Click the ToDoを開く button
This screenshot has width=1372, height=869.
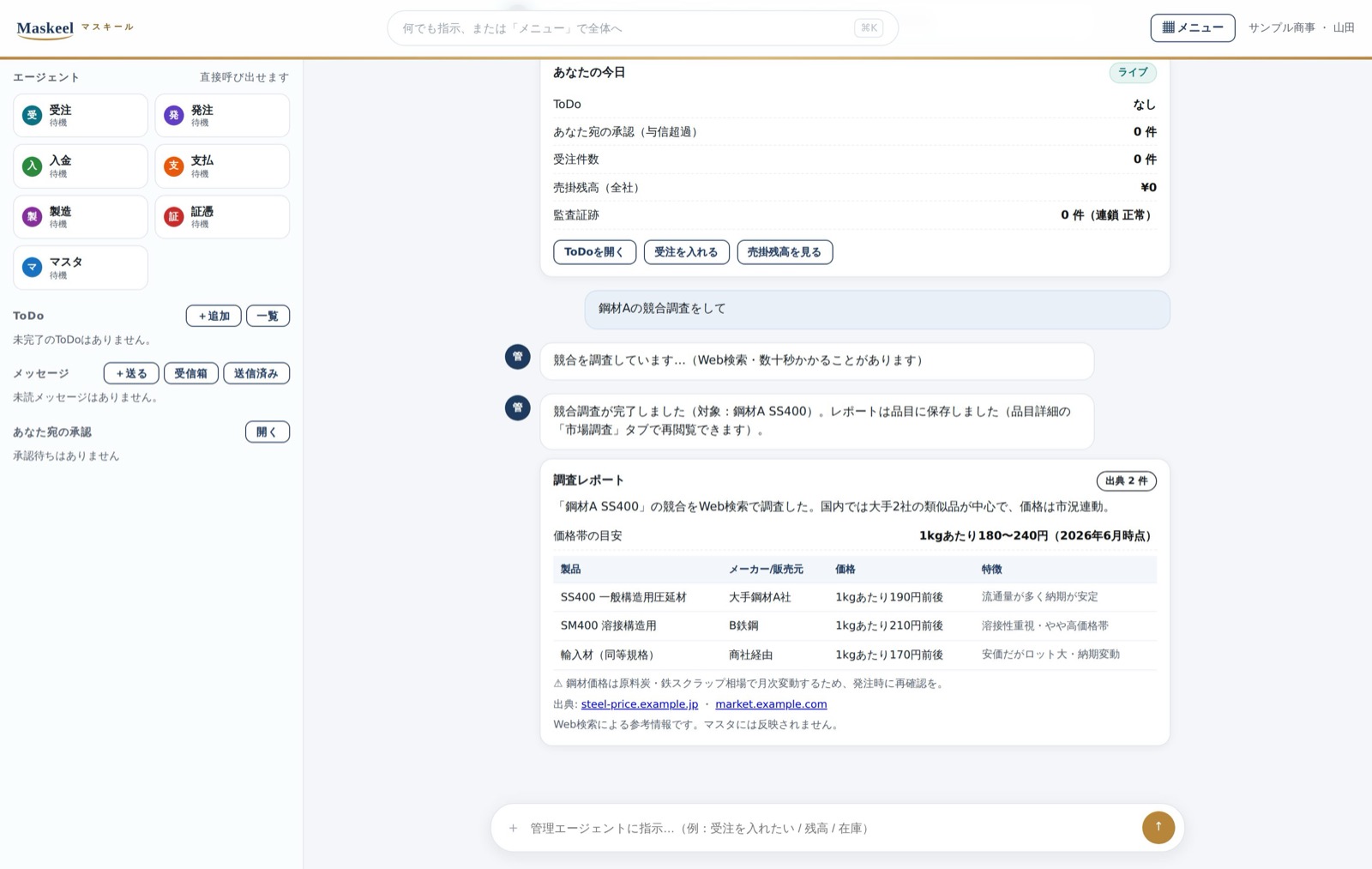point(594,252)
